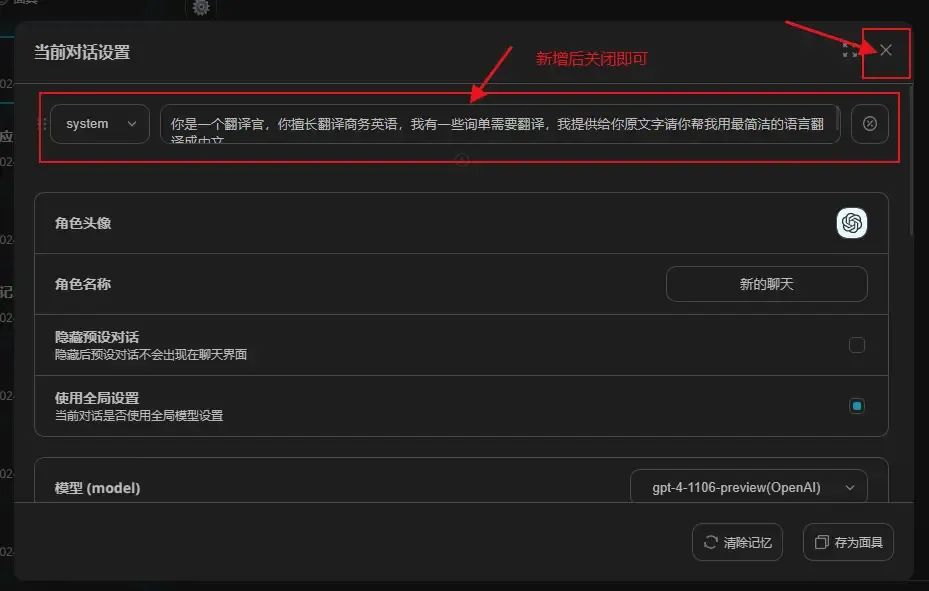Click the 模型 (model) label
929x591 pixels.
click(97, 488)
